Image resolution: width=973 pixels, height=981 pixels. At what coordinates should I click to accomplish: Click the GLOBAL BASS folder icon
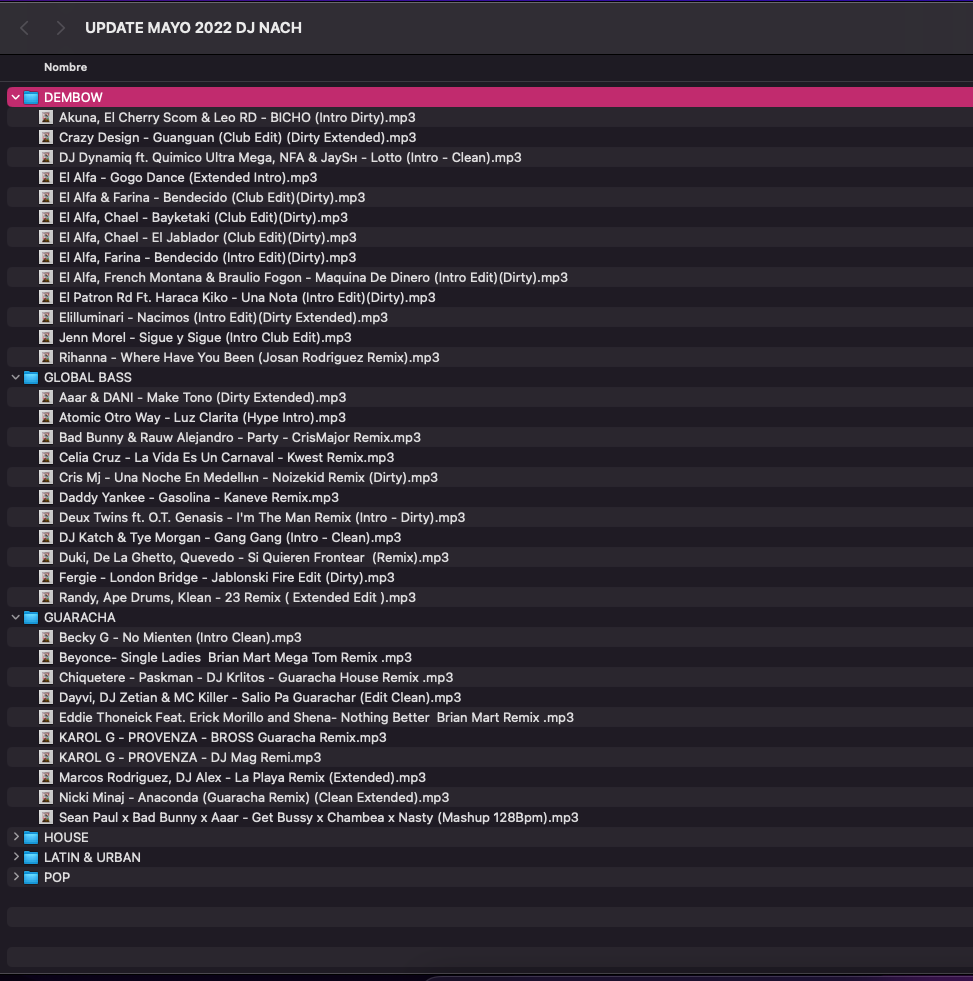click(31, 378)
